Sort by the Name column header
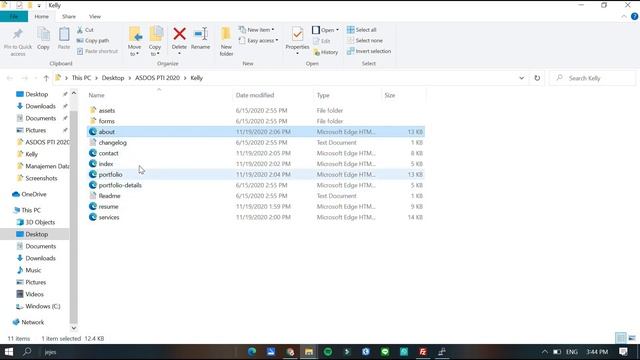Screen dimensions: 640x360 tap(96, 95)
